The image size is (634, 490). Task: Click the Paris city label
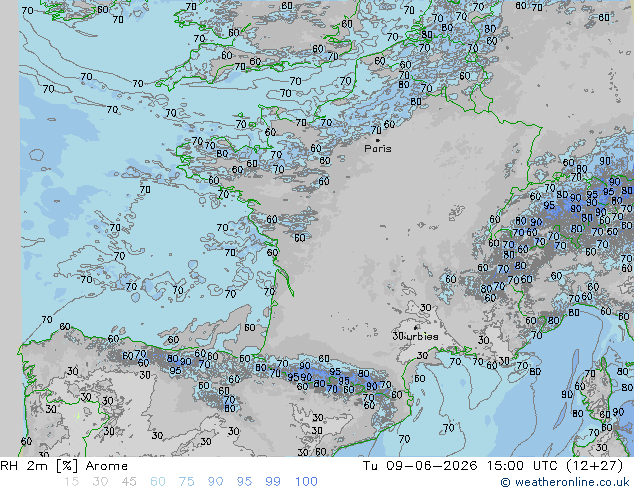coord(378,149)
